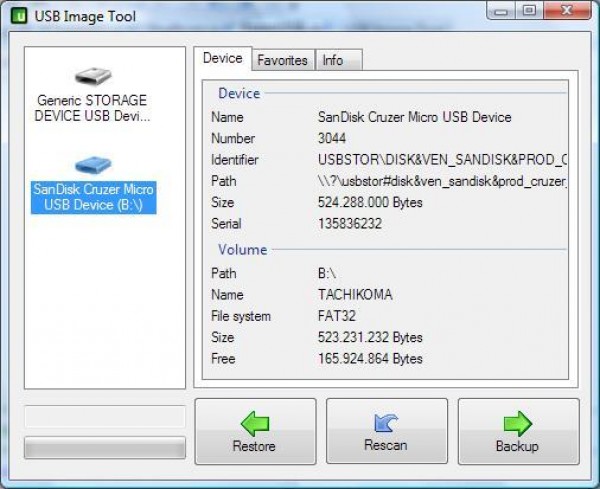Click the empty status field above progress bar

105,417
